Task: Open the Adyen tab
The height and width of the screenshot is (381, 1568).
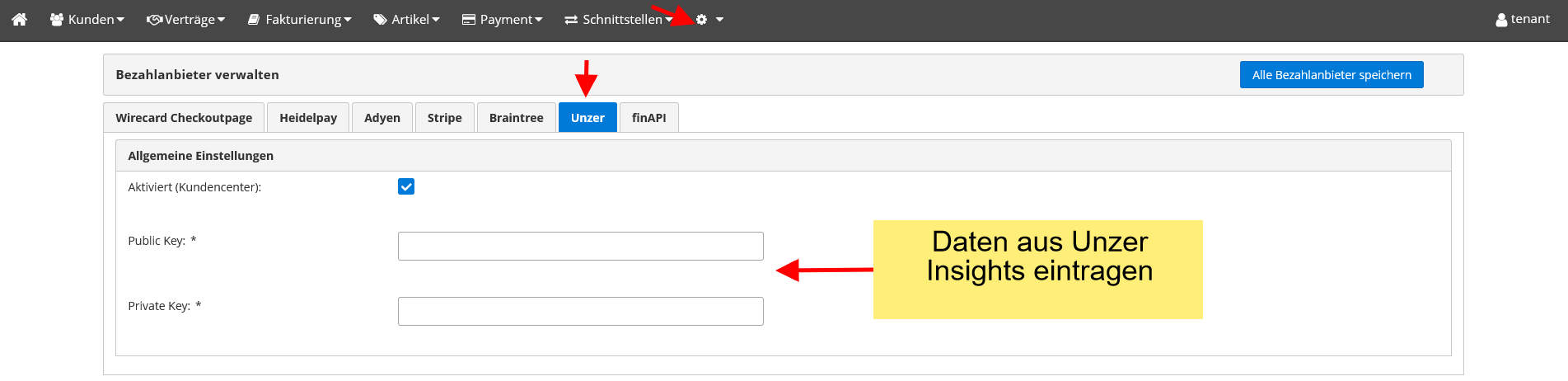Action: [x=382, y=118]
